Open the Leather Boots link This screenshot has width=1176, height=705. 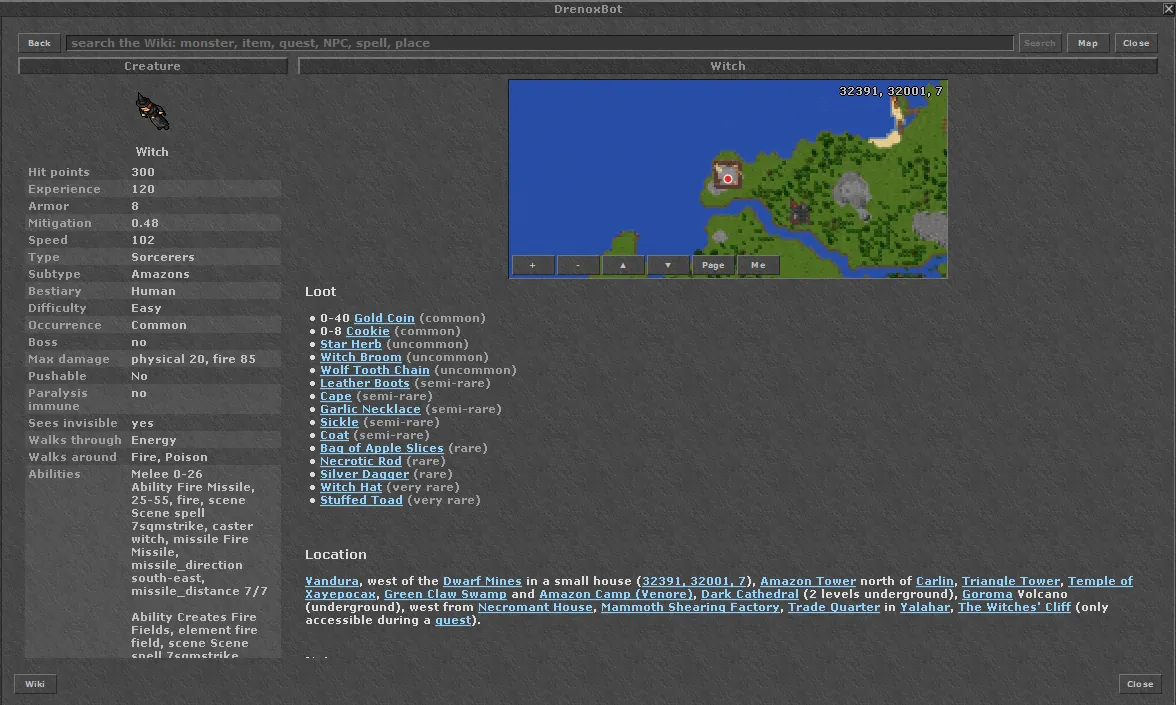click(364, 383)
